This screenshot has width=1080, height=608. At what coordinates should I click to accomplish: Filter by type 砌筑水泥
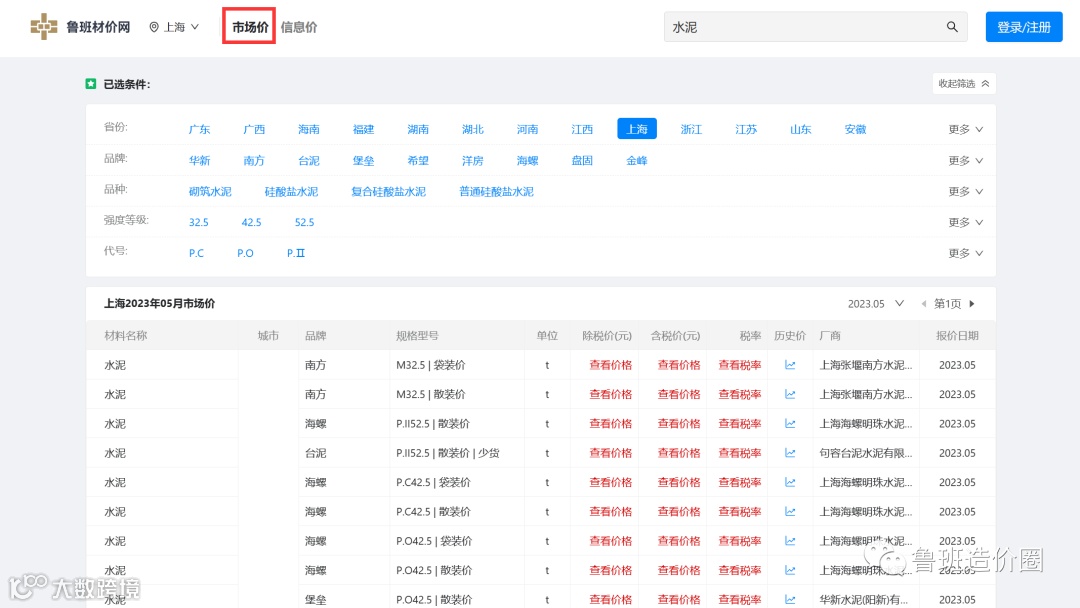point(210,191)
